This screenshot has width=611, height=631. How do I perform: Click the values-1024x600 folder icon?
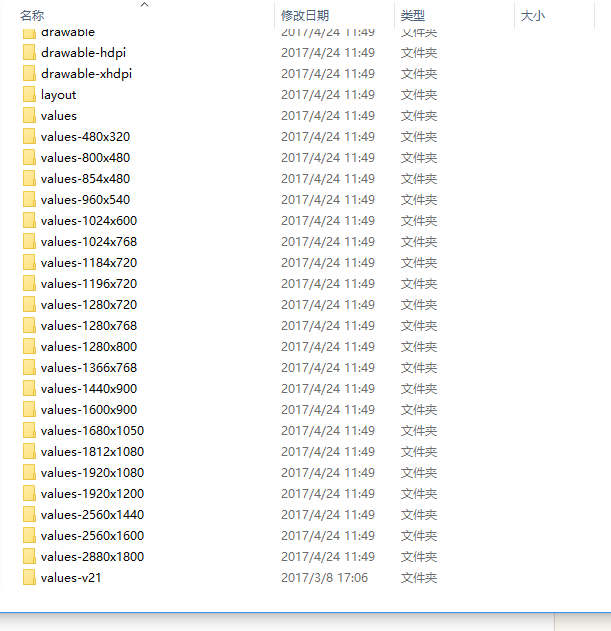coord(29,221)
